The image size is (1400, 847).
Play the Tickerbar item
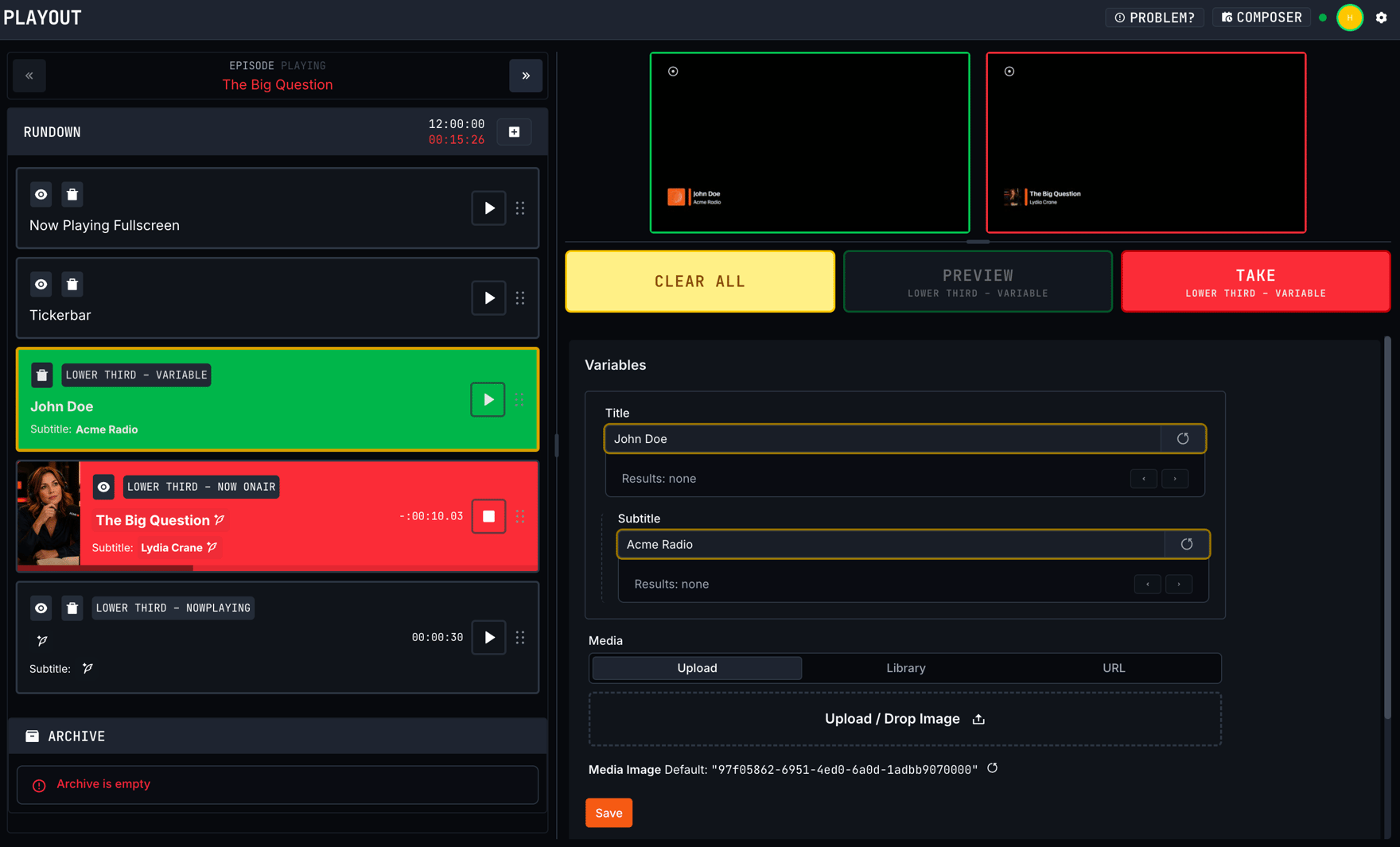[488, 298]
